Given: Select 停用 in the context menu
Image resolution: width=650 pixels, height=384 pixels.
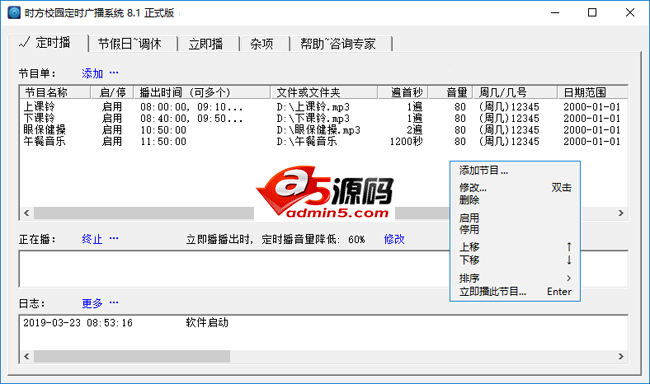Looking at the screenshot, I should point(515,229).
